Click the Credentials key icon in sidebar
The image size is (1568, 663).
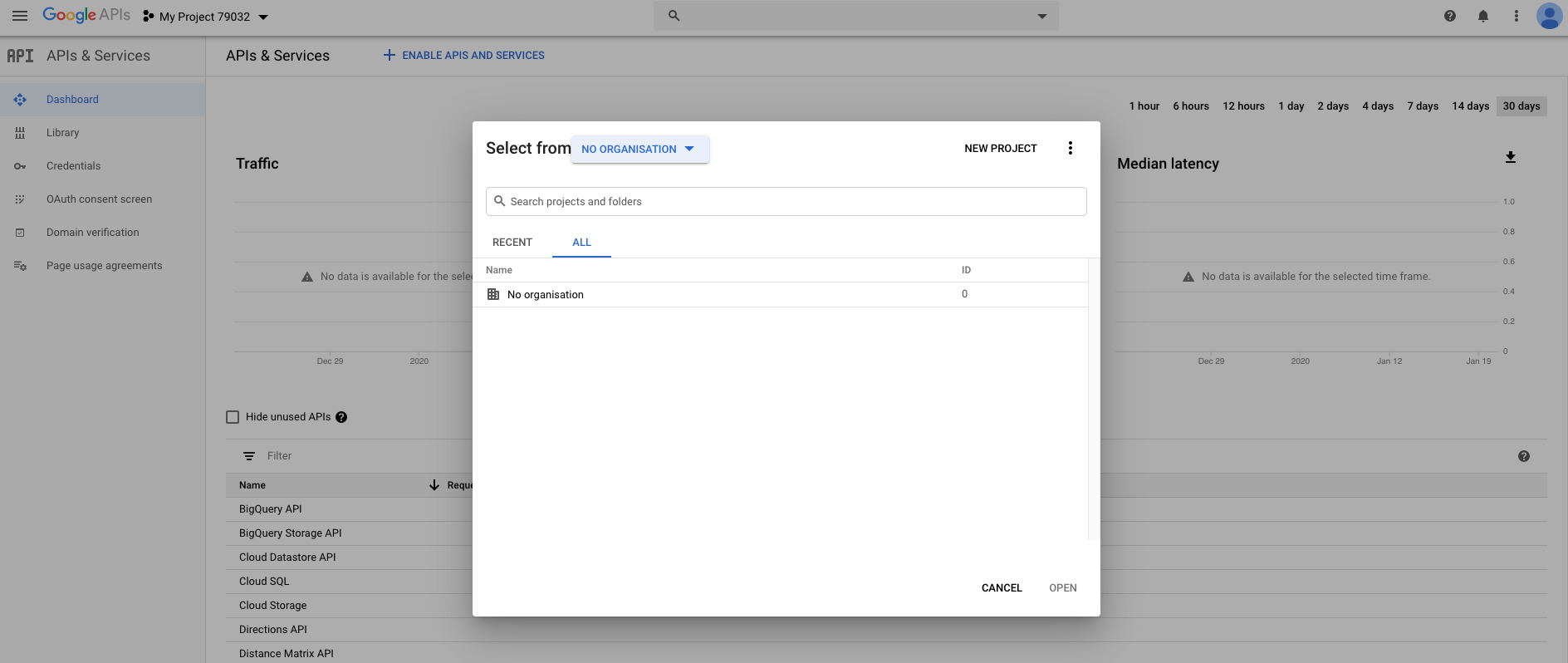coord(20,166)
